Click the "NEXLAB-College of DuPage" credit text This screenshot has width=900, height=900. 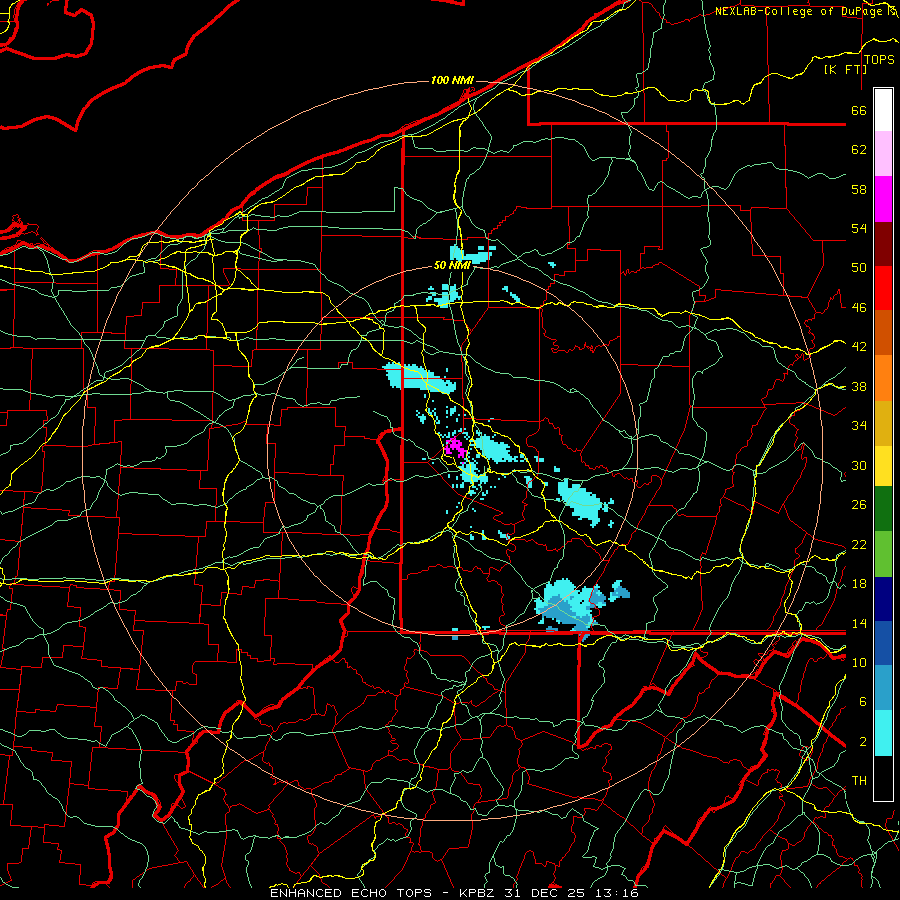800,11
